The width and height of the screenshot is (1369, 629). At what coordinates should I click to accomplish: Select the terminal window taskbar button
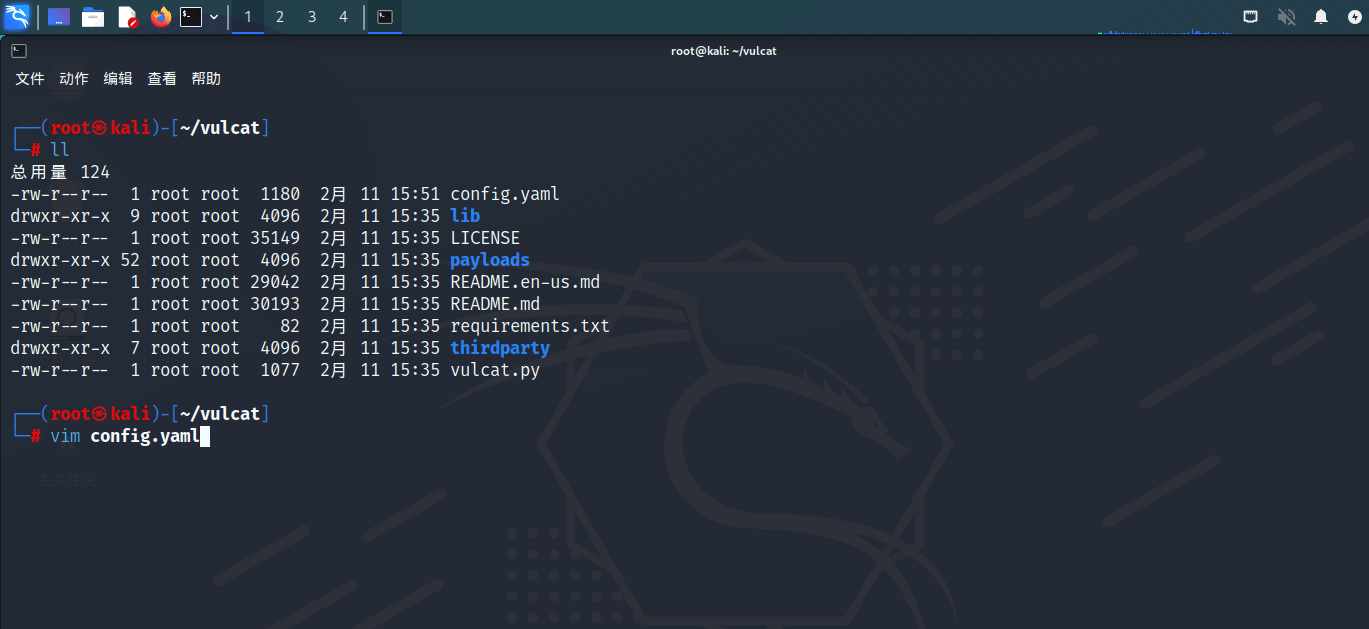tap(385, 17)
